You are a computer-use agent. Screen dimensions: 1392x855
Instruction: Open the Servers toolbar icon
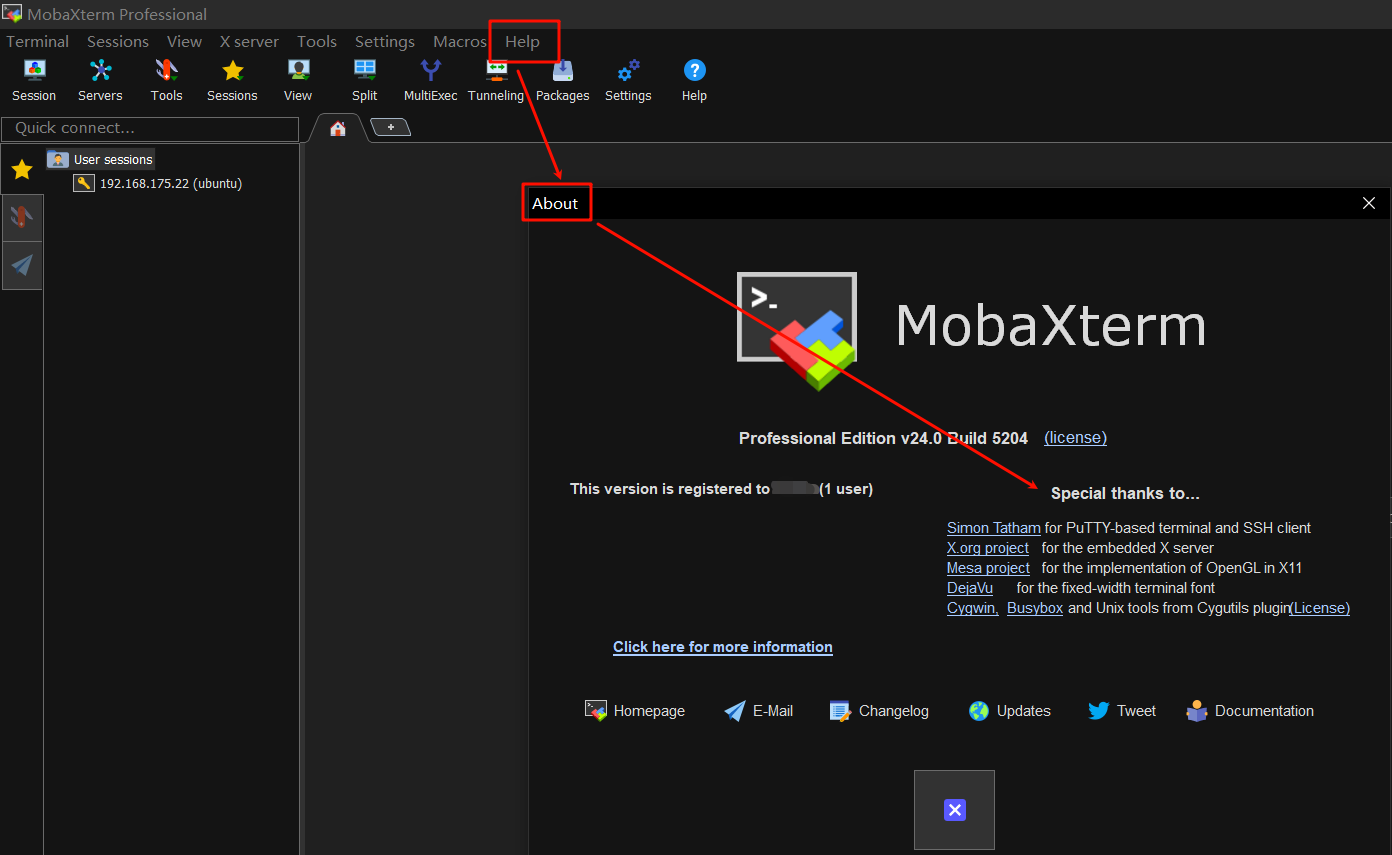pos(100,80)
